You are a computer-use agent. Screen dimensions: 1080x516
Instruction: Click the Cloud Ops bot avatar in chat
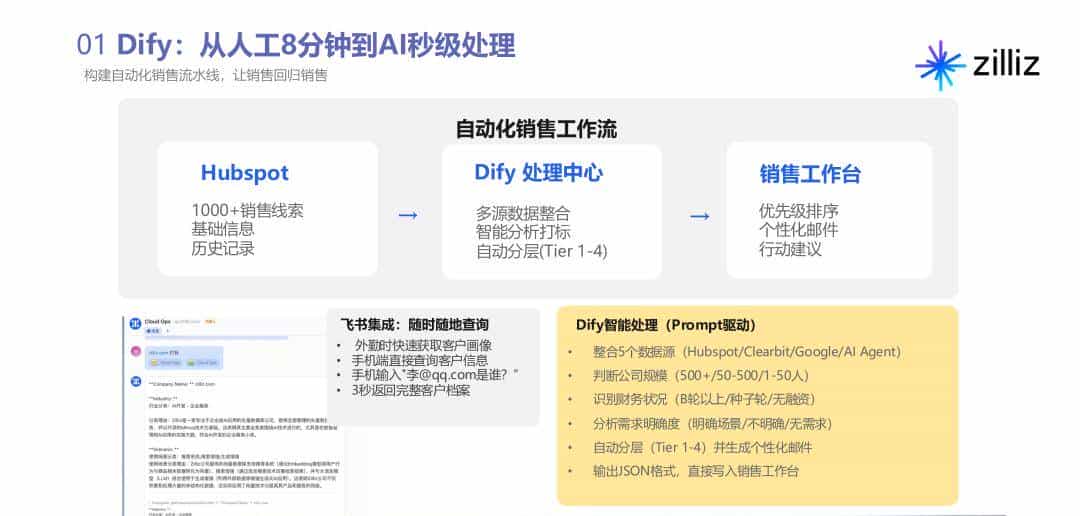tap(136, 322)
